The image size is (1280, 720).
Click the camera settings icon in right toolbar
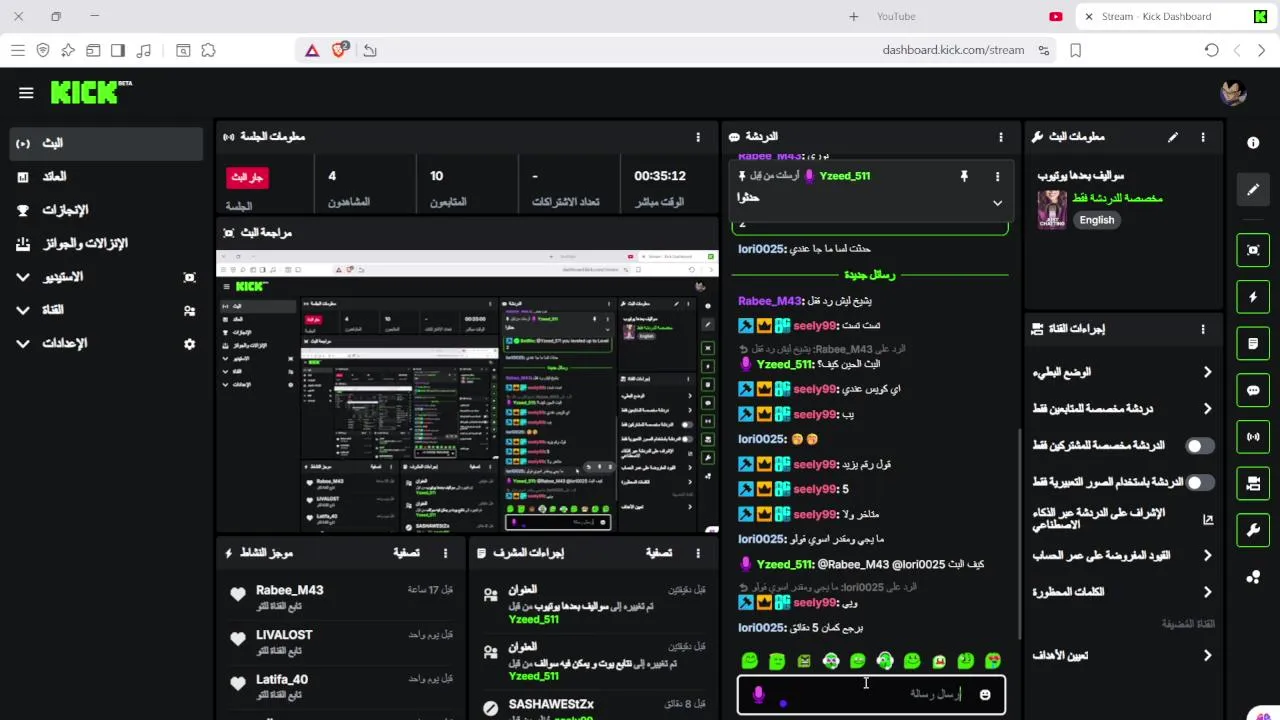[x=1253, y=483]
